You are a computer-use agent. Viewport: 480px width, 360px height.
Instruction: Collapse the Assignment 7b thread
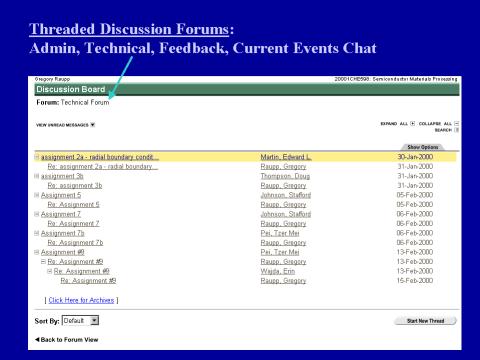(x=37, y=233)
